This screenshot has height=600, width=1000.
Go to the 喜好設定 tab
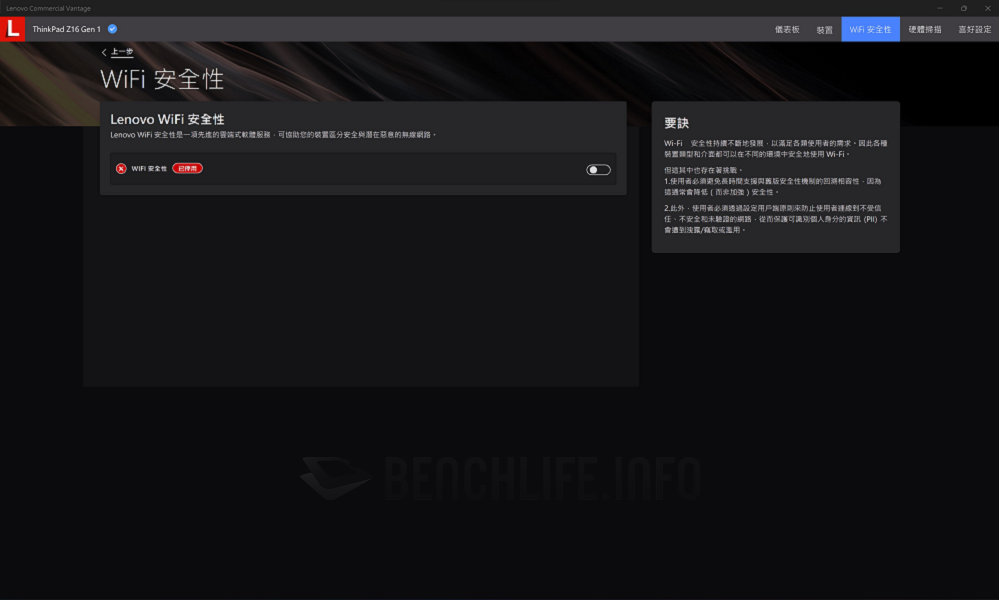pyautogui.click(x=974, y=30)
